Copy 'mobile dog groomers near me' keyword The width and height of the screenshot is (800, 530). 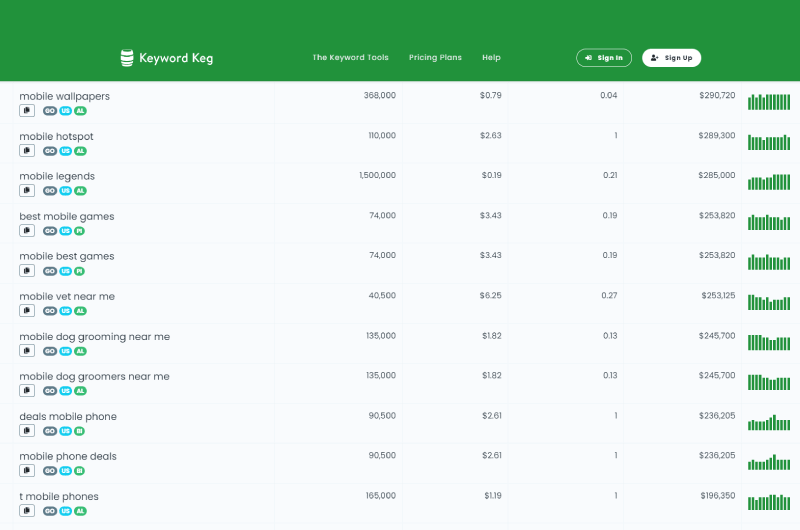[27, 391]
